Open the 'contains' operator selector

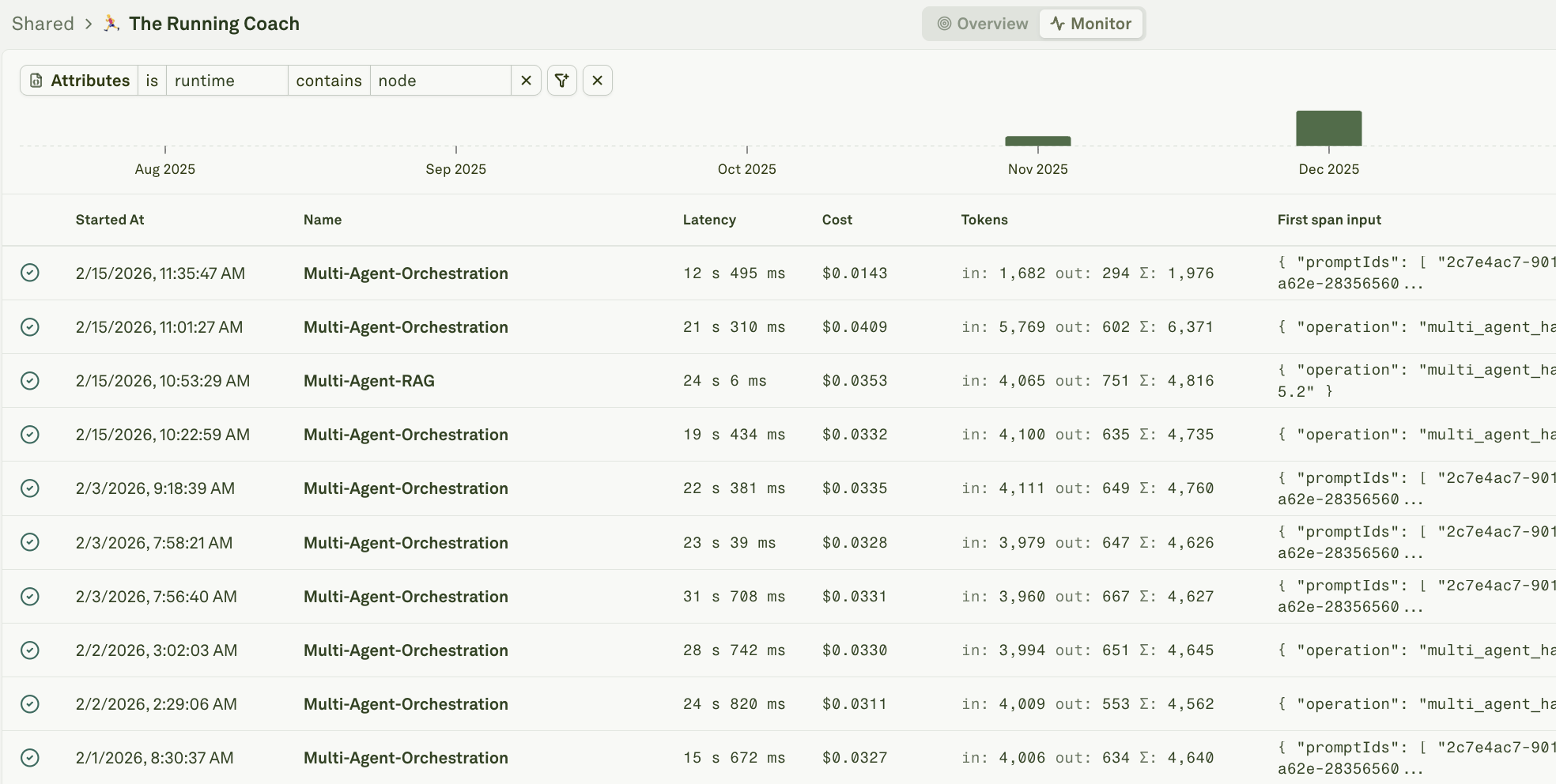329,80
